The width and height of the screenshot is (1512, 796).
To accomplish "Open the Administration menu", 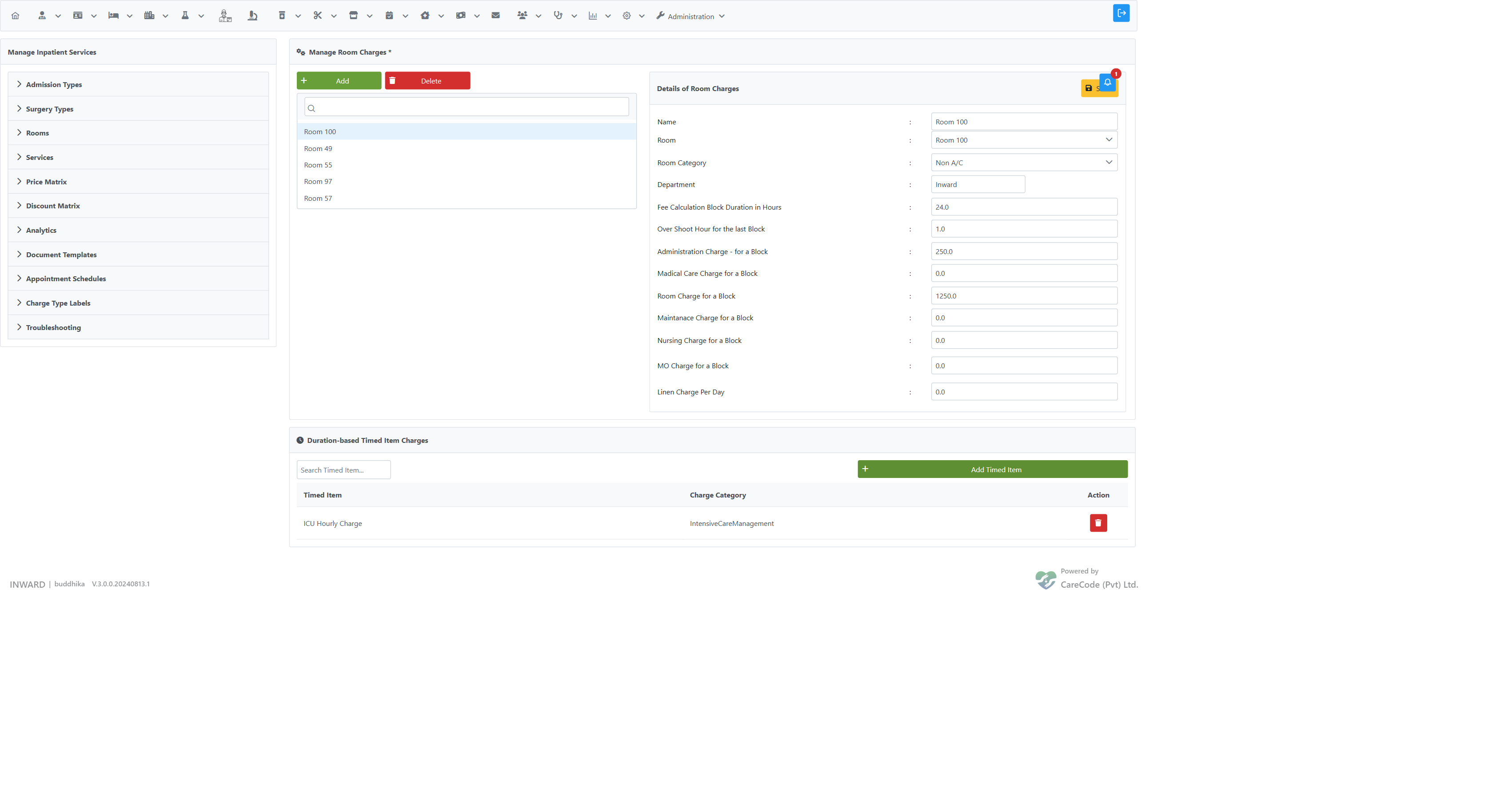I will [690, 16].
